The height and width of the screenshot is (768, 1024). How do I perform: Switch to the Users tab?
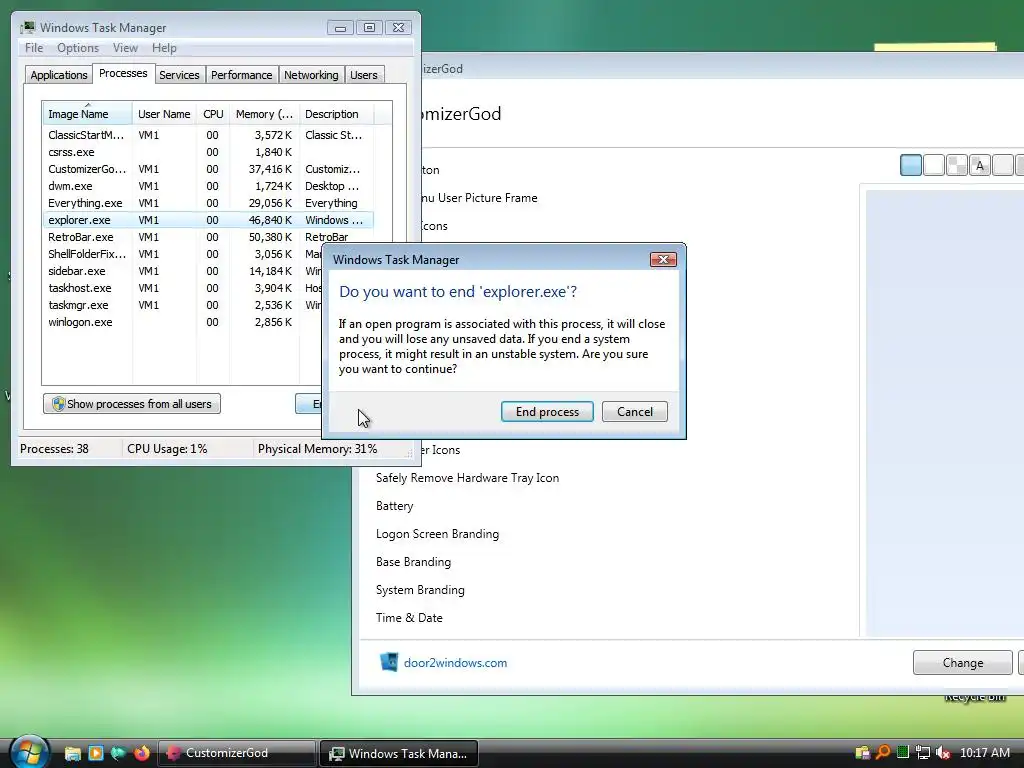[363, 74]
